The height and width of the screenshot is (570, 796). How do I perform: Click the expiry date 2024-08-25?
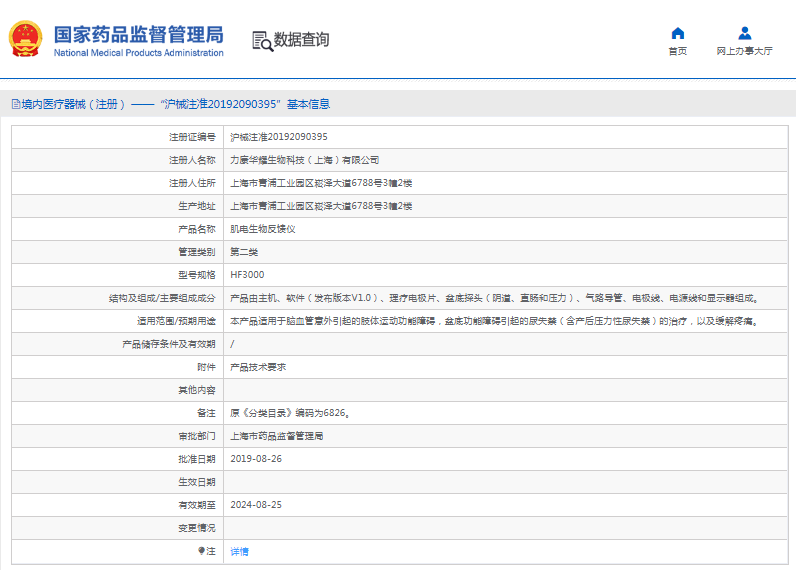pyautogui.click(x=256, y=505)
